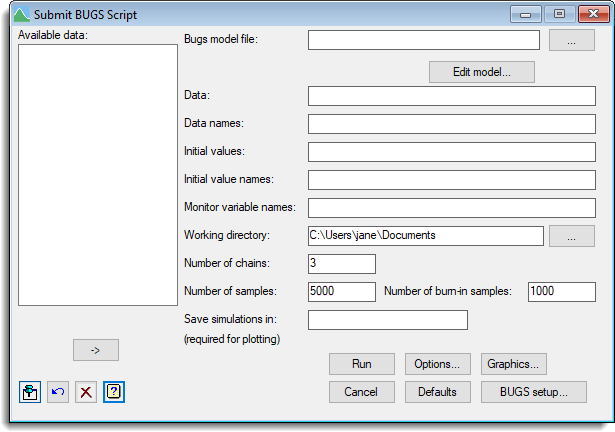Viewport: 615px width, 432px height.
Task: Click the pin dialog icon
Action: click(x=30, y=392)
